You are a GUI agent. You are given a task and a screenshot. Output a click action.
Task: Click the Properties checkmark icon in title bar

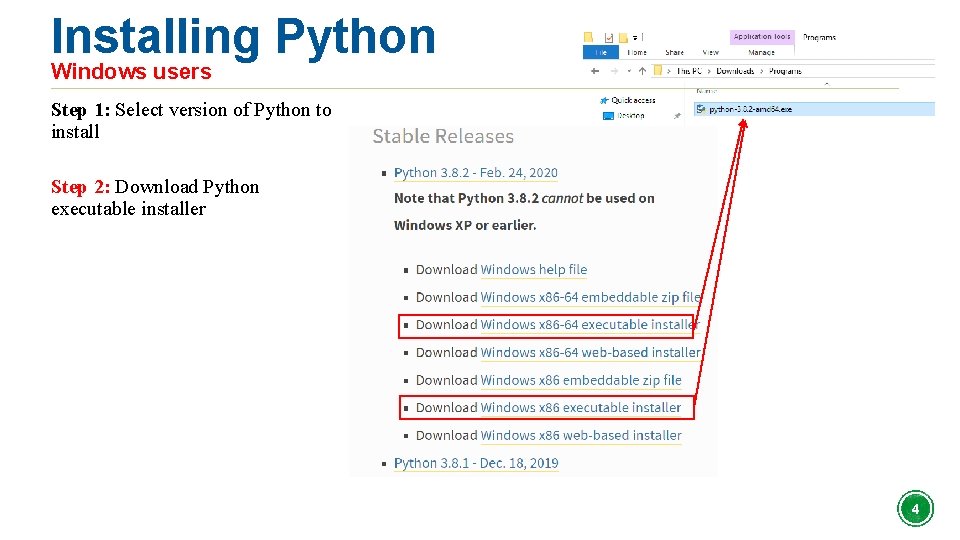pos(608,38)
